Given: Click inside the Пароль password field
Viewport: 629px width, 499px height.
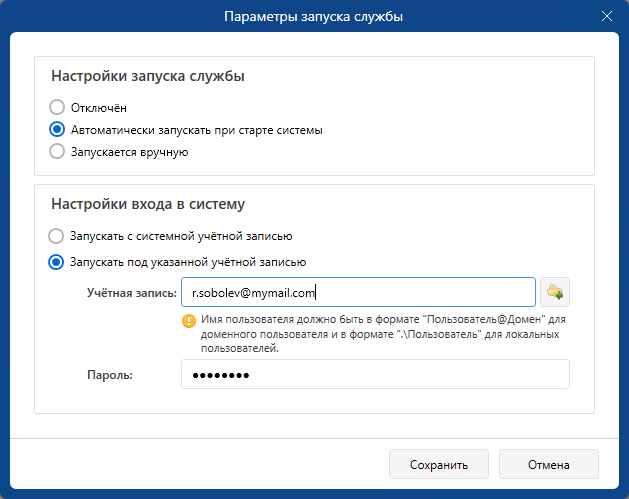Looking at the screenshot, I should click(x=375, y=374).
